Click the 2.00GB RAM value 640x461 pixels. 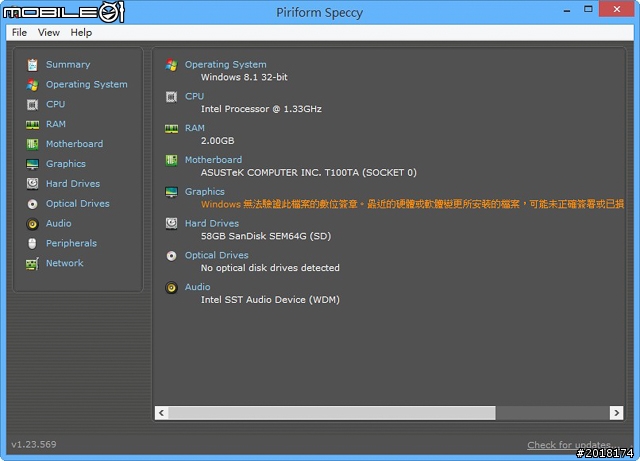pyautogui.click(x=218, y=141)
